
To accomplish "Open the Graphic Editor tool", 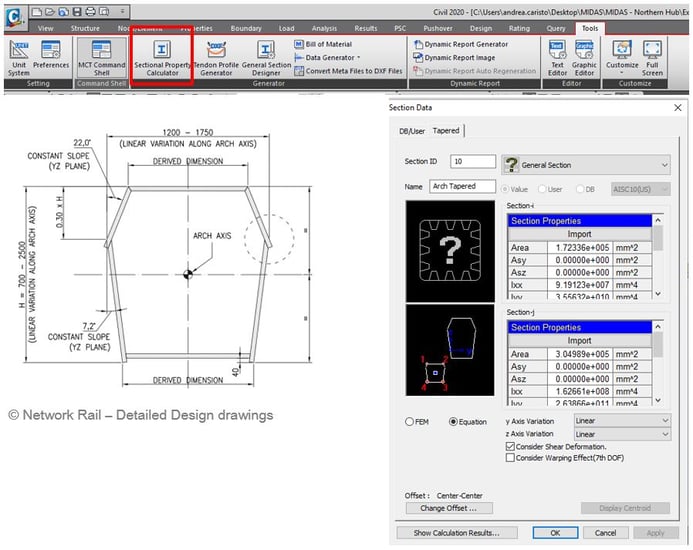I will click(584, 58).
